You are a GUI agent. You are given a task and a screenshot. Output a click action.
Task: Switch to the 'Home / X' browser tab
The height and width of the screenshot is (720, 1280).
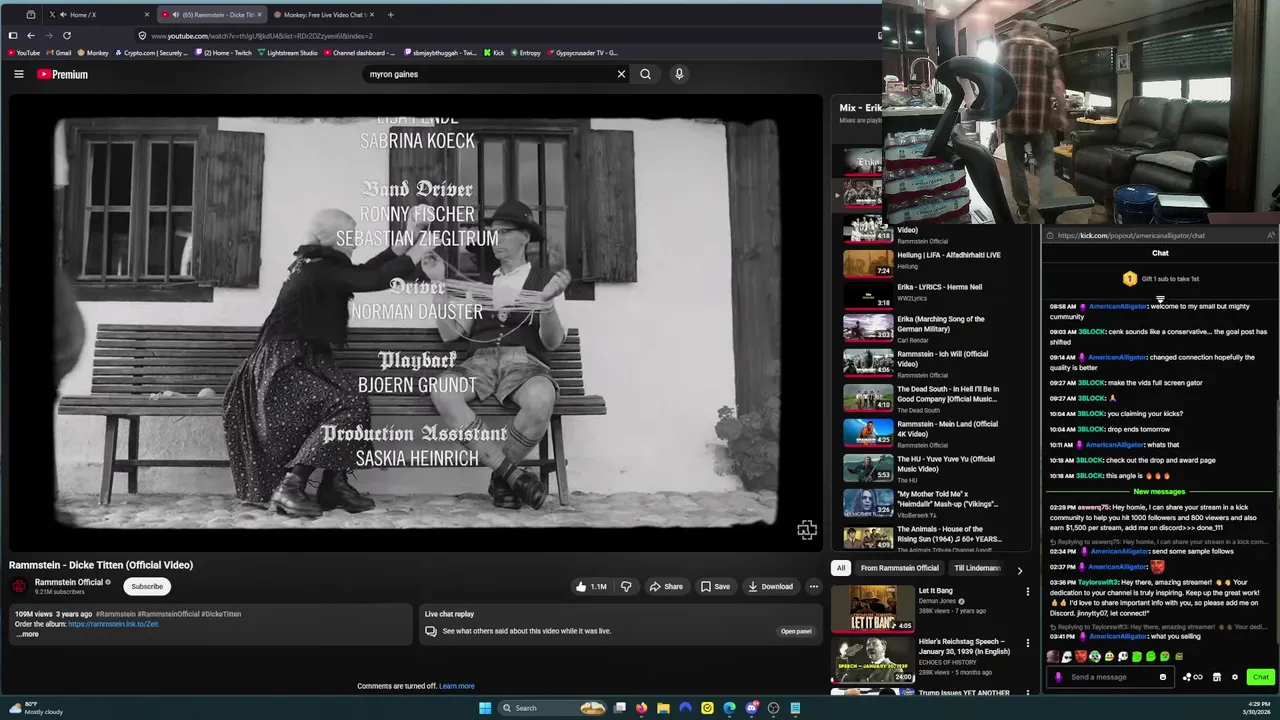tap(98, 15)
